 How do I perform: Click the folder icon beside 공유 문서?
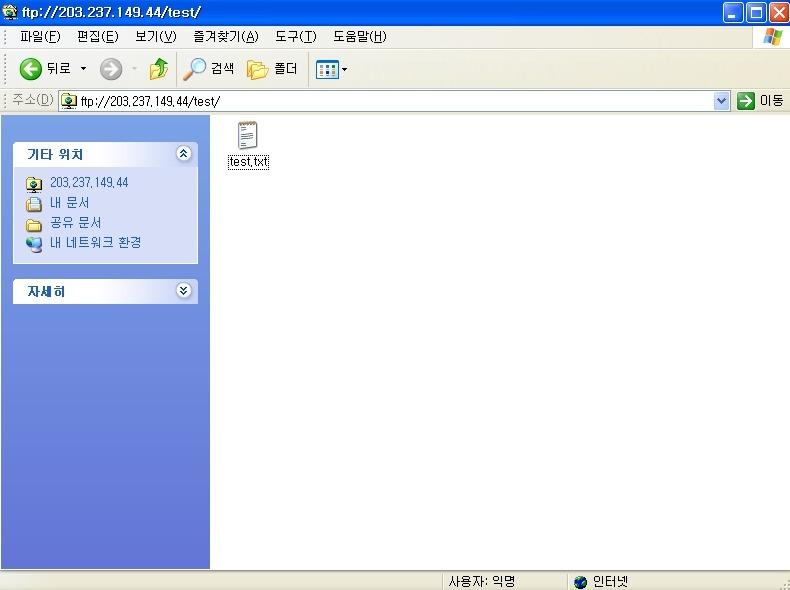tap(34, 225)
